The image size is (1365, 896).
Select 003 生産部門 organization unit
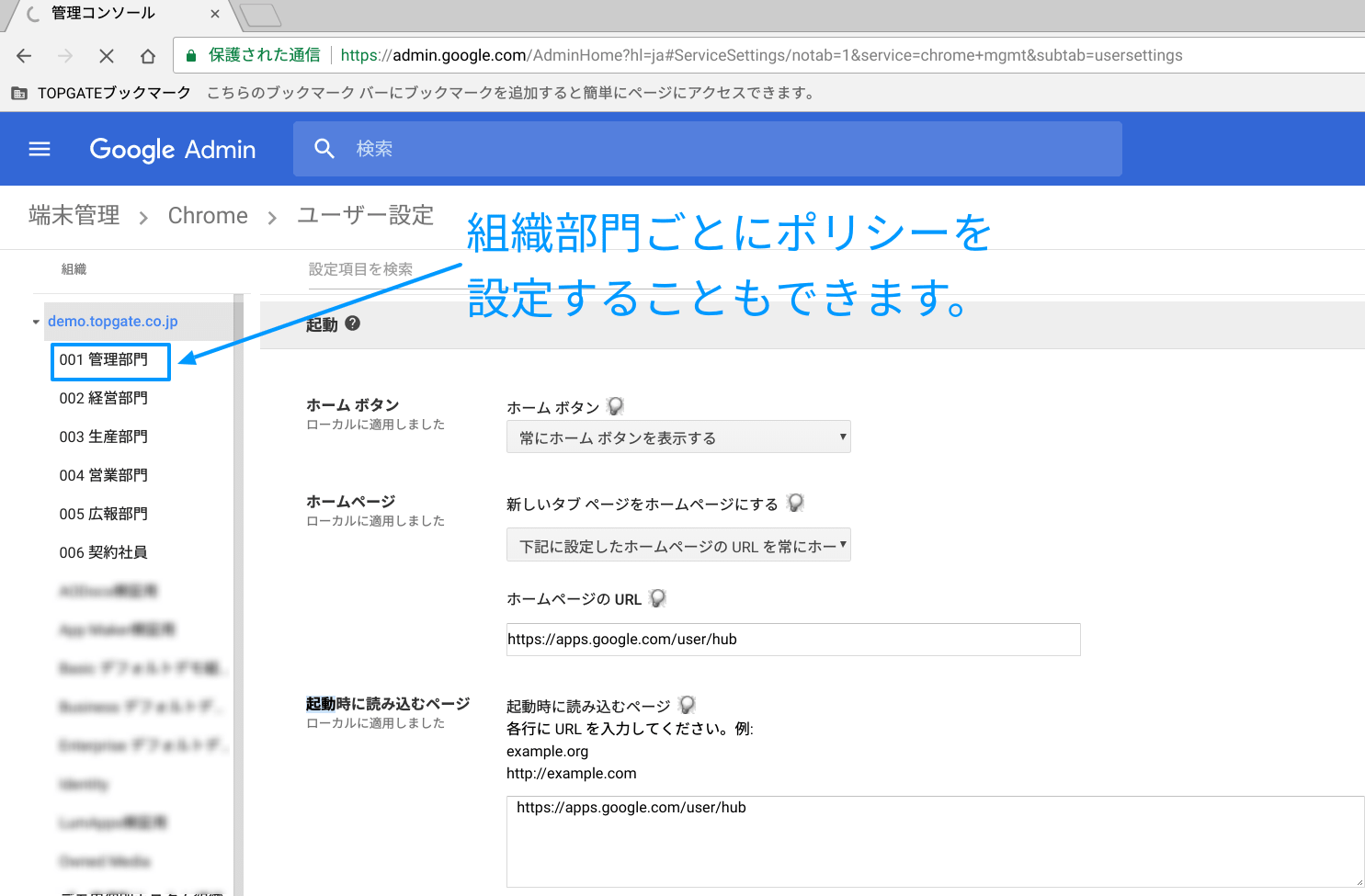pos(104,437)
